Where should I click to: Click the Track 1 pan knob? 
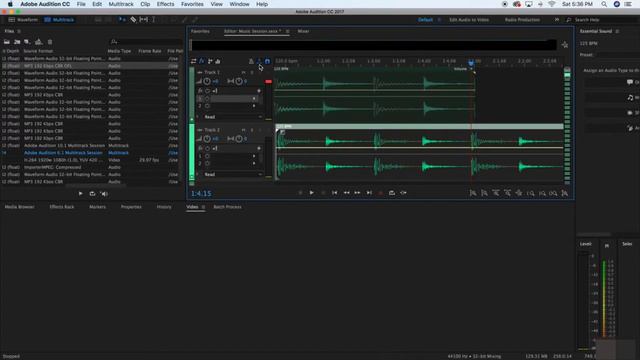[239, 81]
